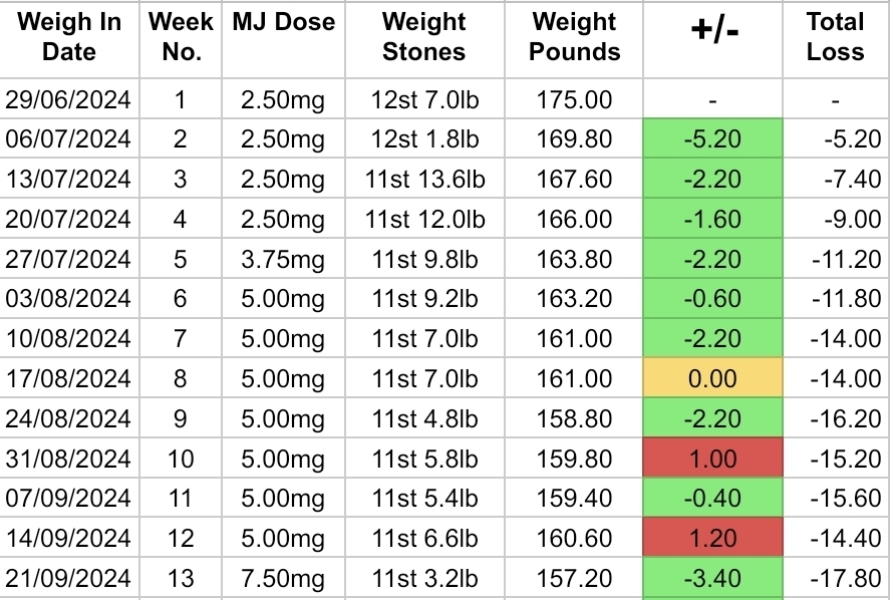Select the weight cell 12st 7.0lb
The image size is (890, 600).
[424, 99]
